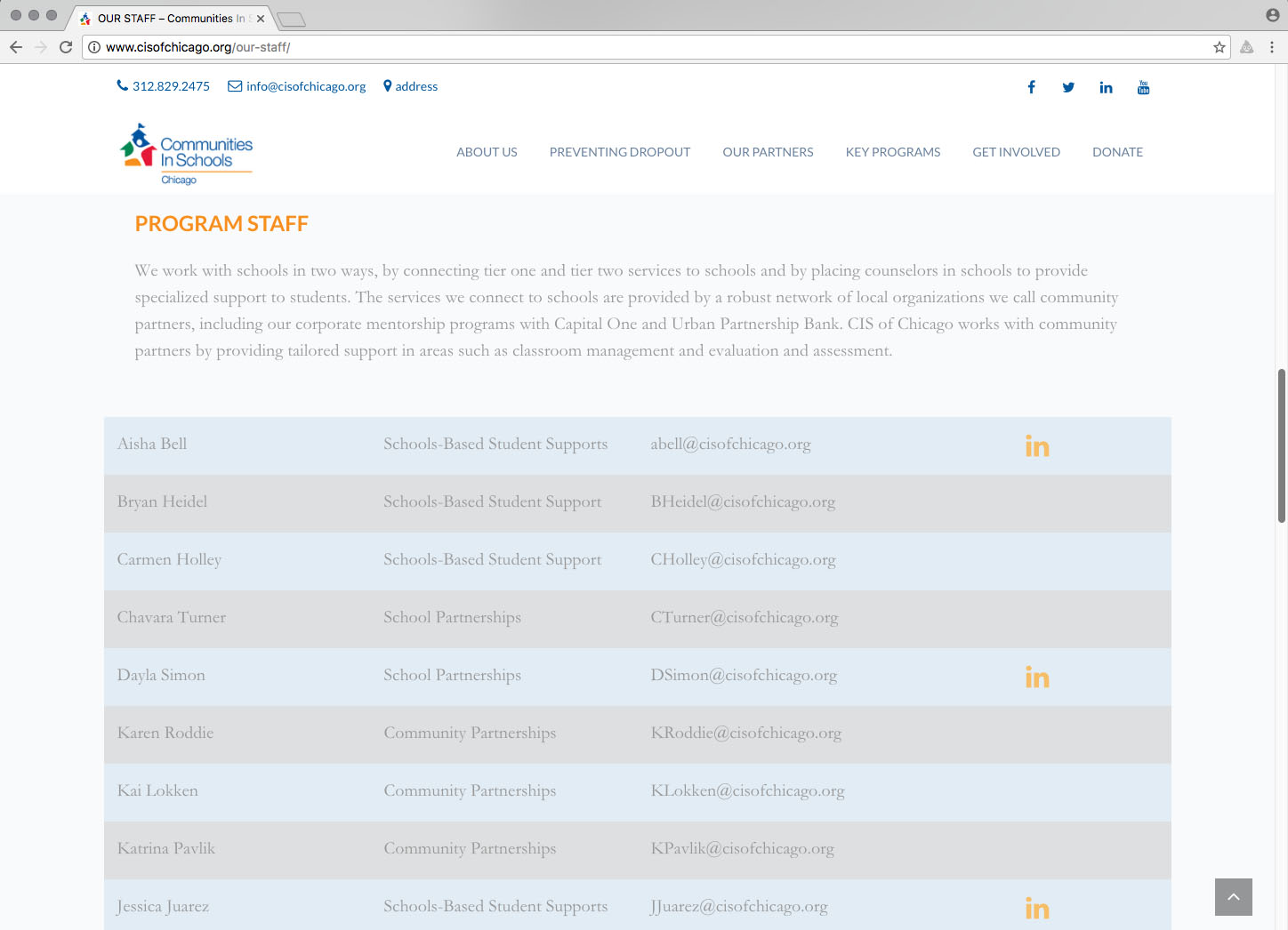Click the URL address bar field
Image resolution: width=1288 pixels, height=930 pixels.
pos(623,47)
